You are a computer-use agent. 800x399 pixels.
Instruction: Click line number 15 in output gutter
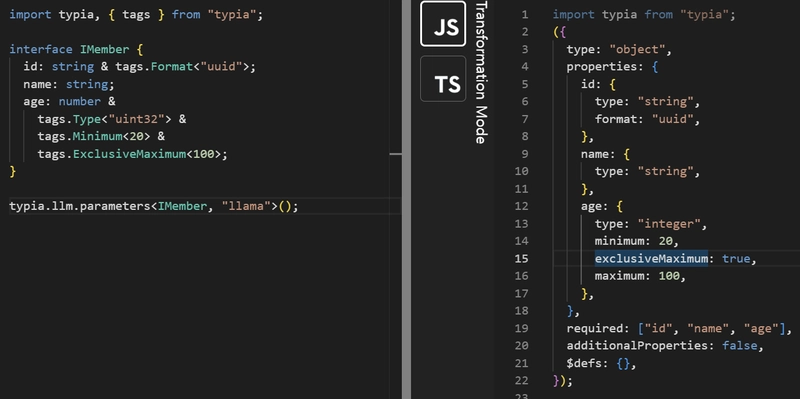(x=521, y=259)
